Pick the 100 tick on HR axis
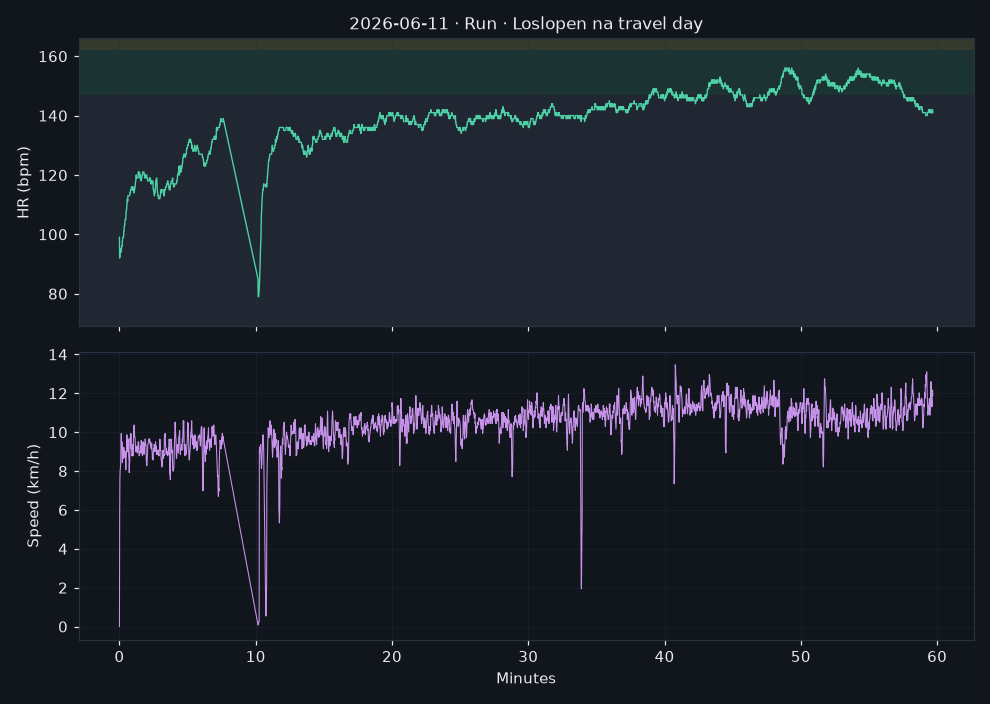The height and width of the screenshot is (704, 990). coord(53,235)
